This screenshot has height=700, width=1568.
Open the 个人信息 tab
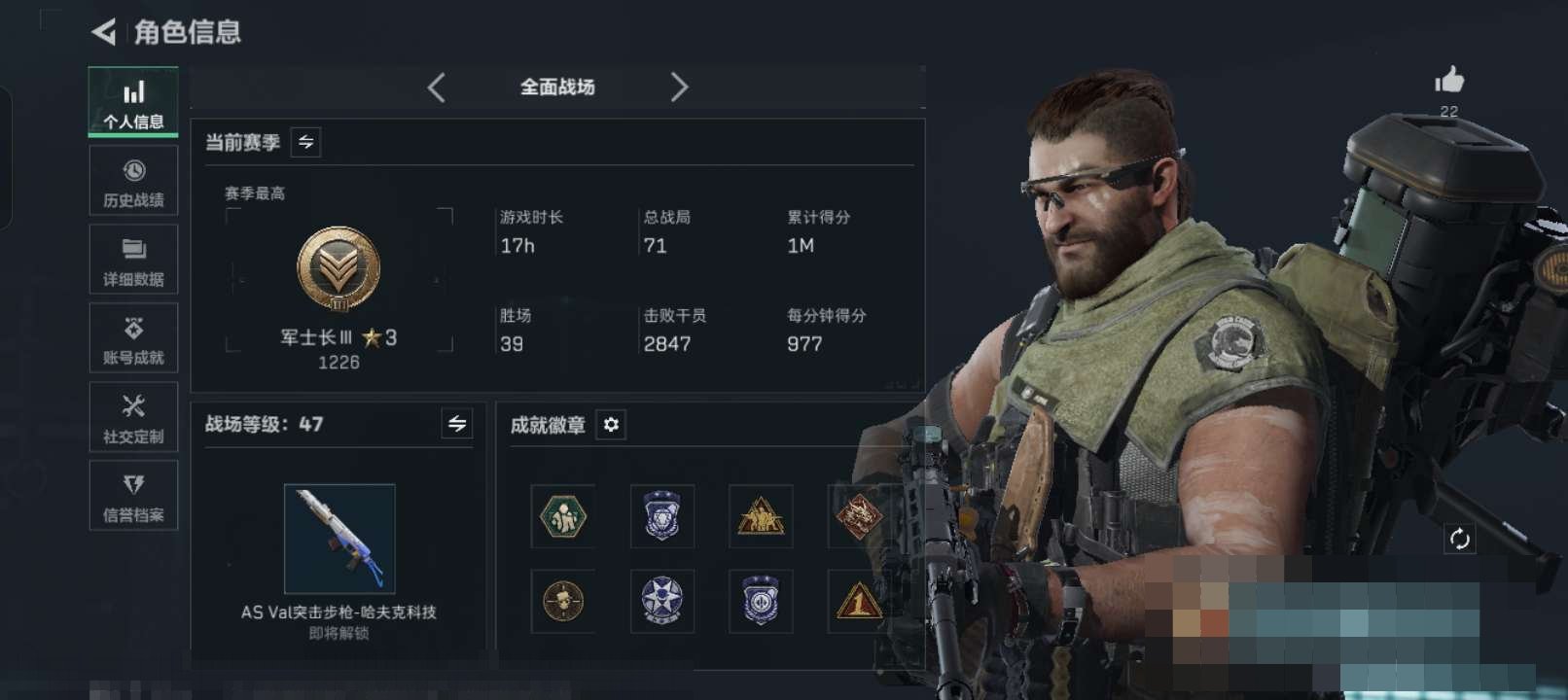click(x=133, y=102)
